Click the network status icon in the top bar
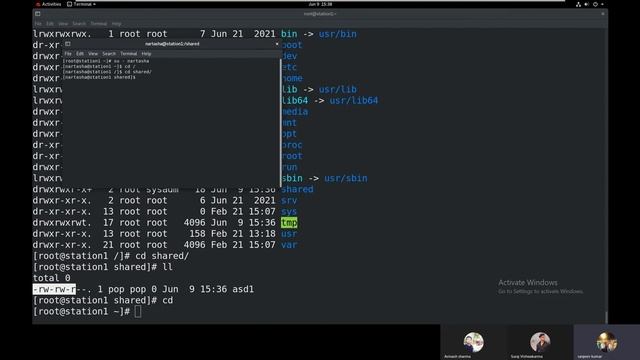Screen dimensions: 640x360 578,4
